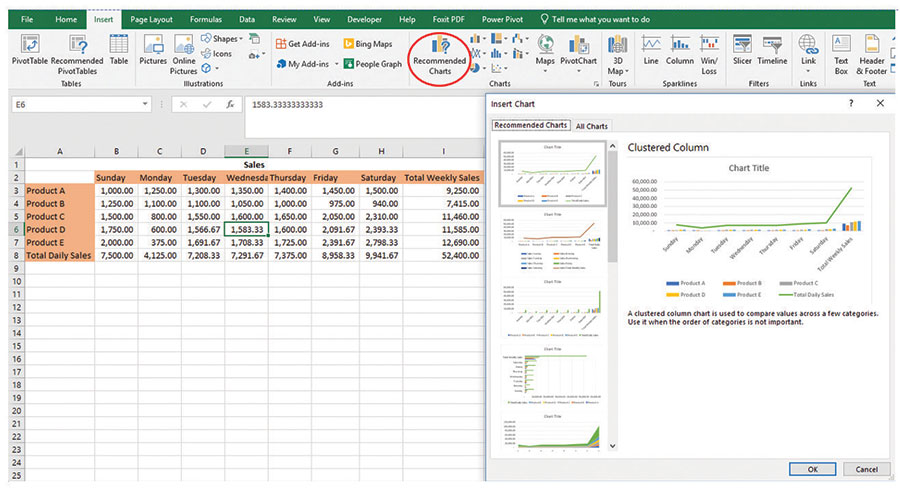Select the Recommended Charts tab in the dialog
This screenshot has width=900, height=488.
pos(530,125)
